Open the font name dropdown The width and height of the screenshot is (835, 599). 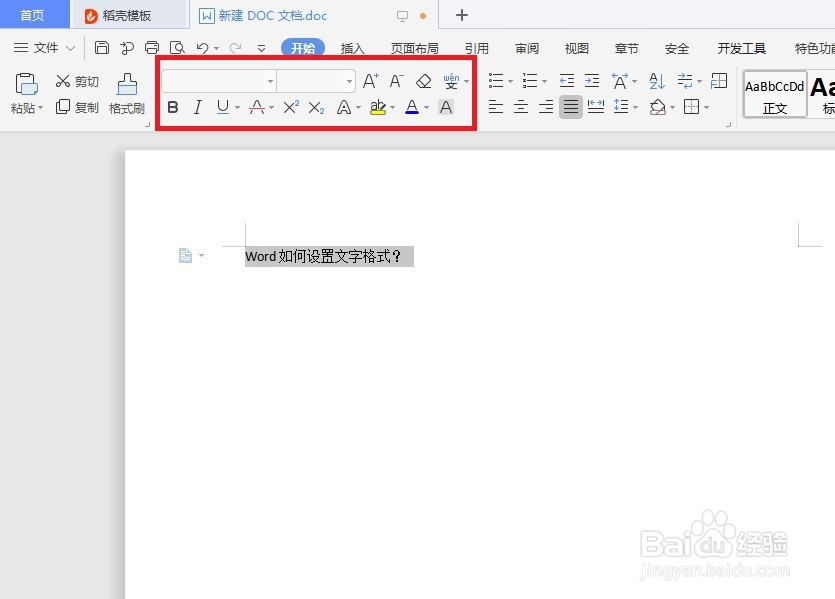coord(270,80)
